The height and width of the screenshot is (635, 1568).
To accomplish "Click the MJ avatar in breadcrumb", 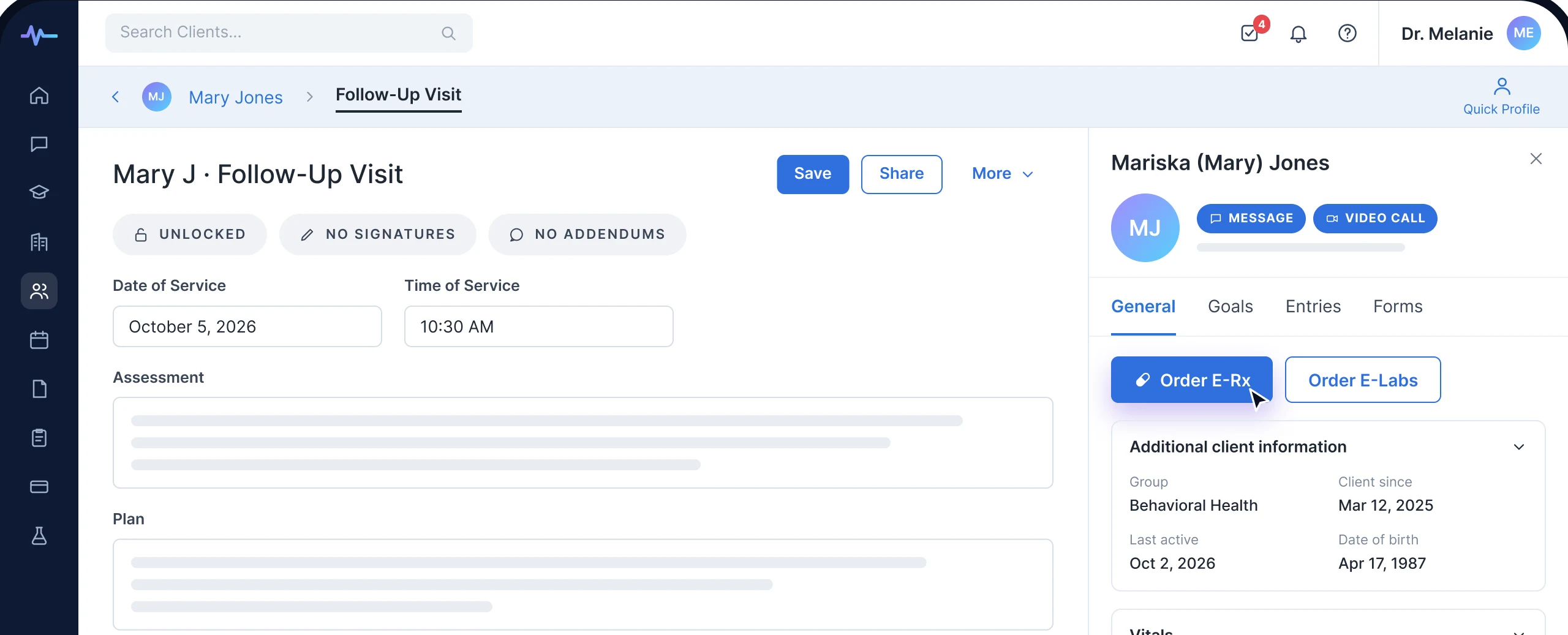I will tap(157, 97).
